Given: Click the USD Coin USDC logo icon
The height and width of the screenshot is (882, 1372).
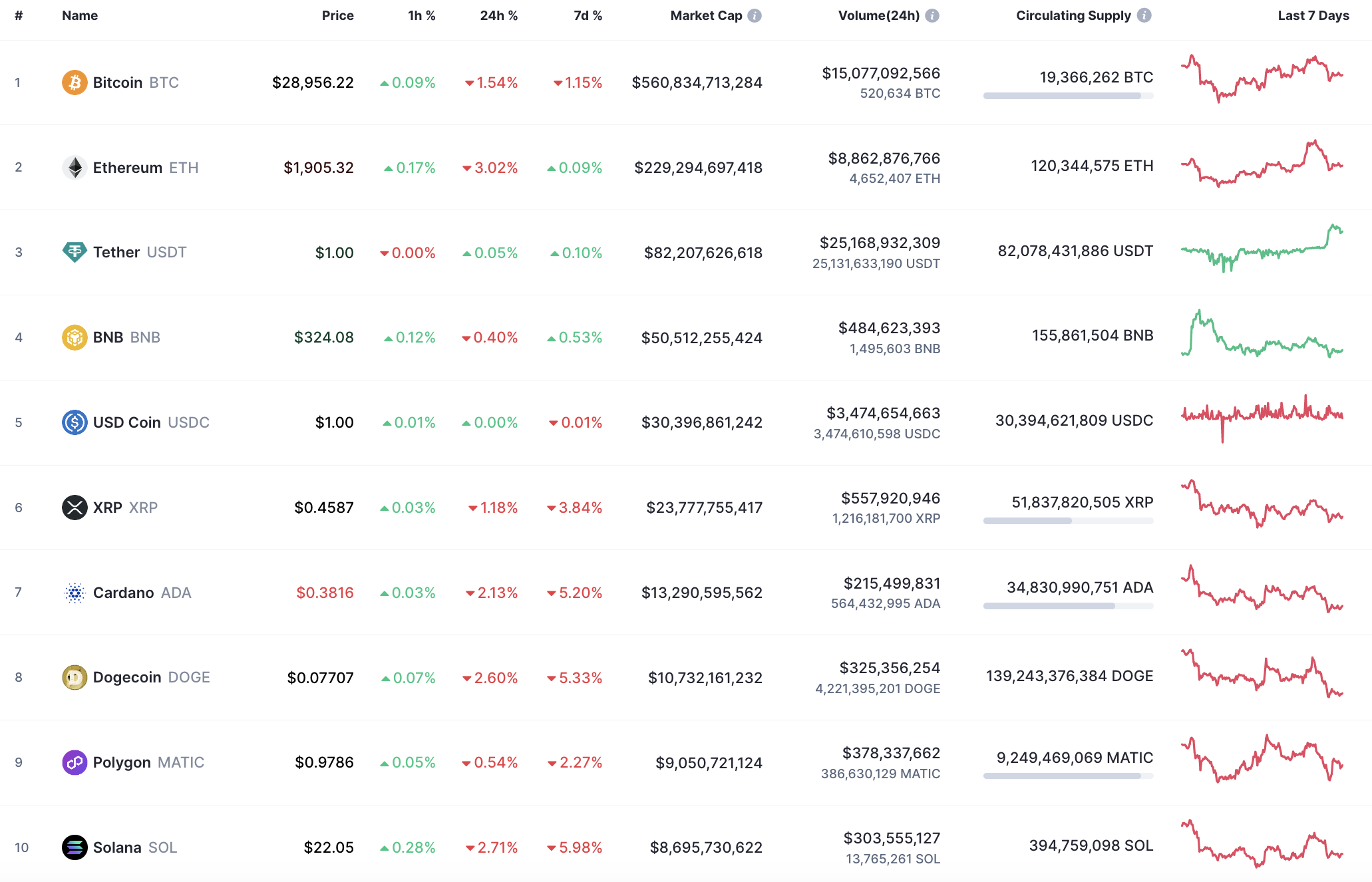Looking at the screenshot, I should pos(75,422).
